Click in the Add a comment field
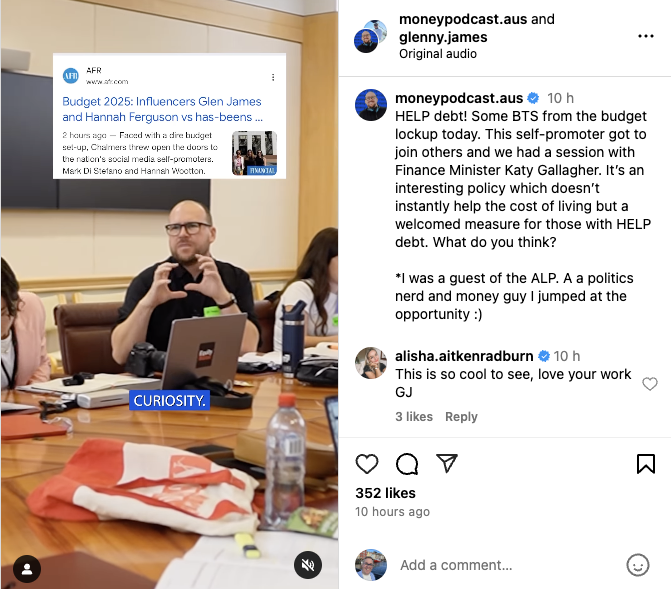671x589 pixels. [509, 565]
